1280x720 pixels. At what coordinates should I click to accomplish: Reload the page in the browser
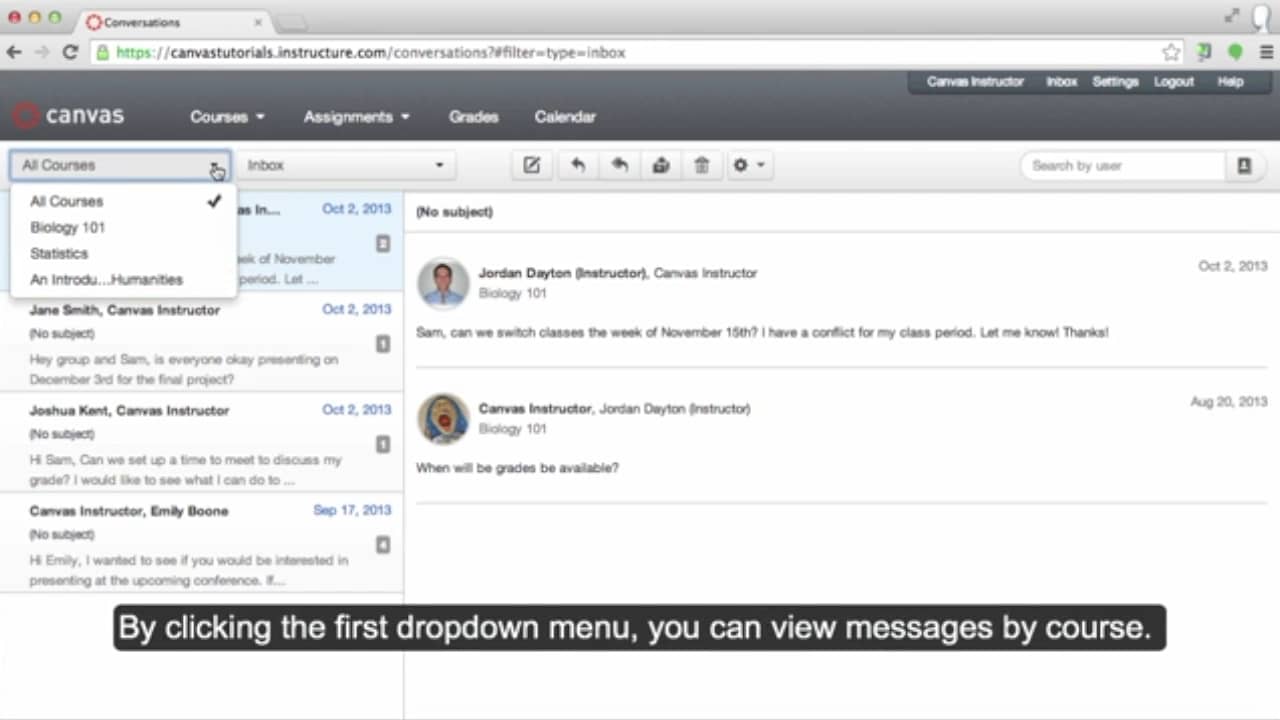pos(70,52)
